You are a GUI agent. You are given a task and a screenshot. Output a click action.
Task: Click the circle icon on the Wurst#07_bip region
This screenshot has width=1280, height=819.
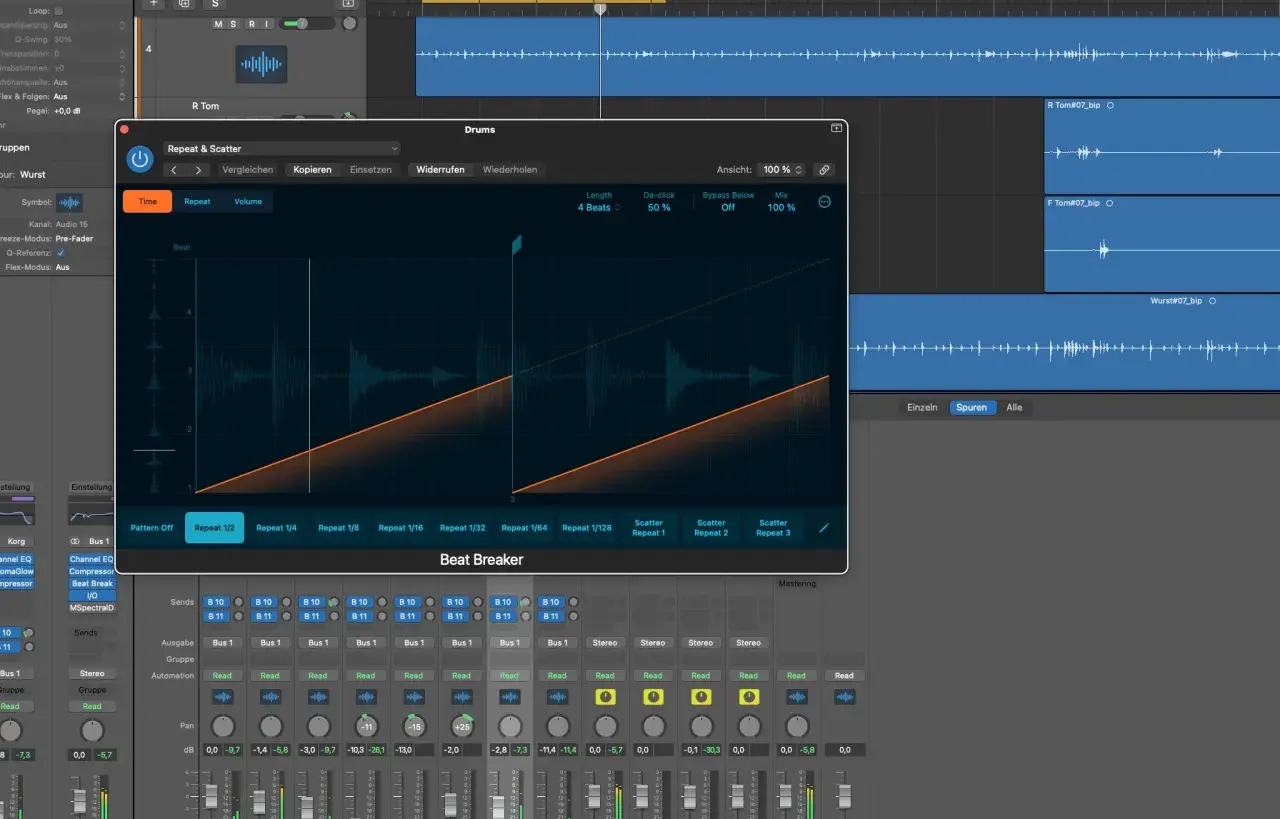tap(1212, 300)
